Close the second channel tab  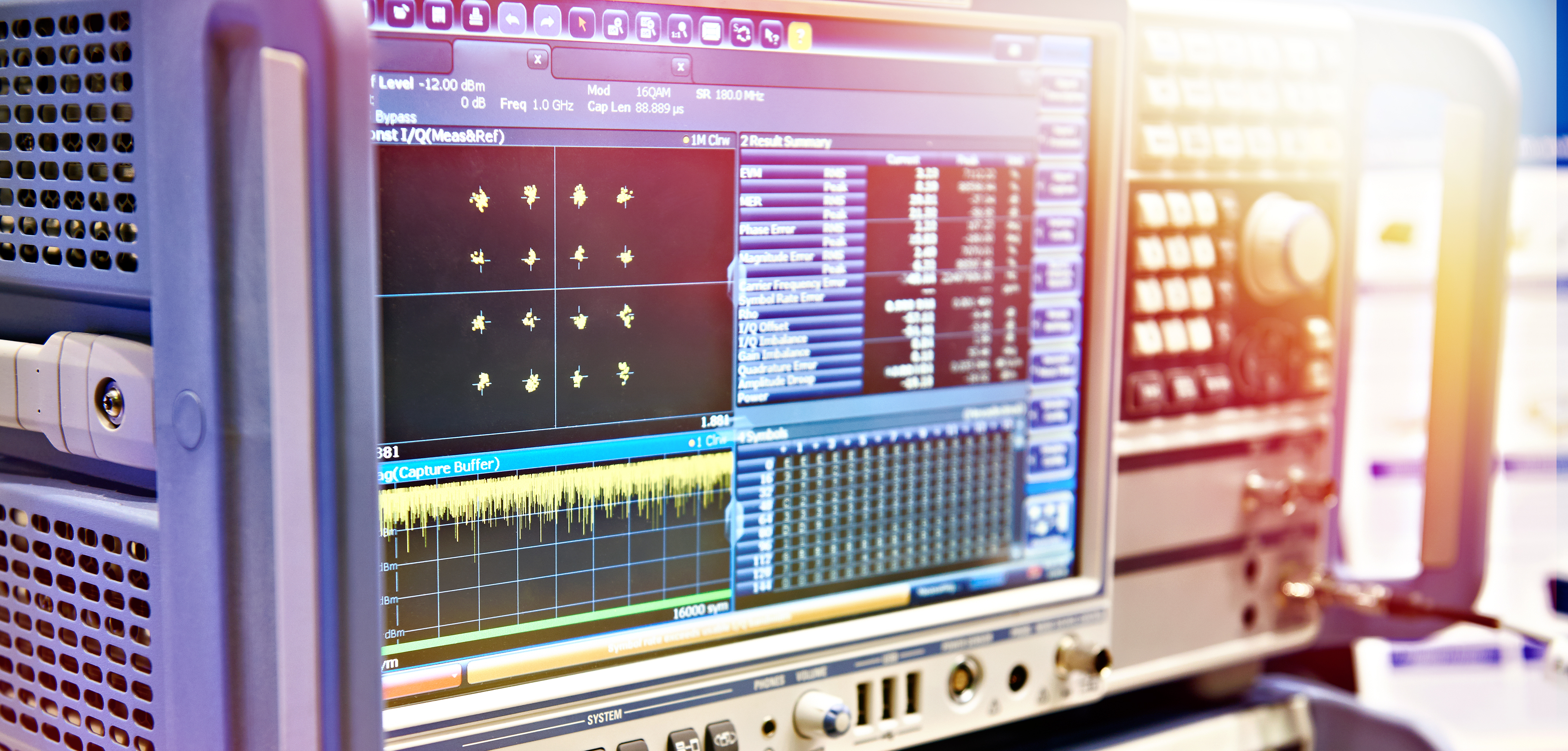click(x=681, y=66)
